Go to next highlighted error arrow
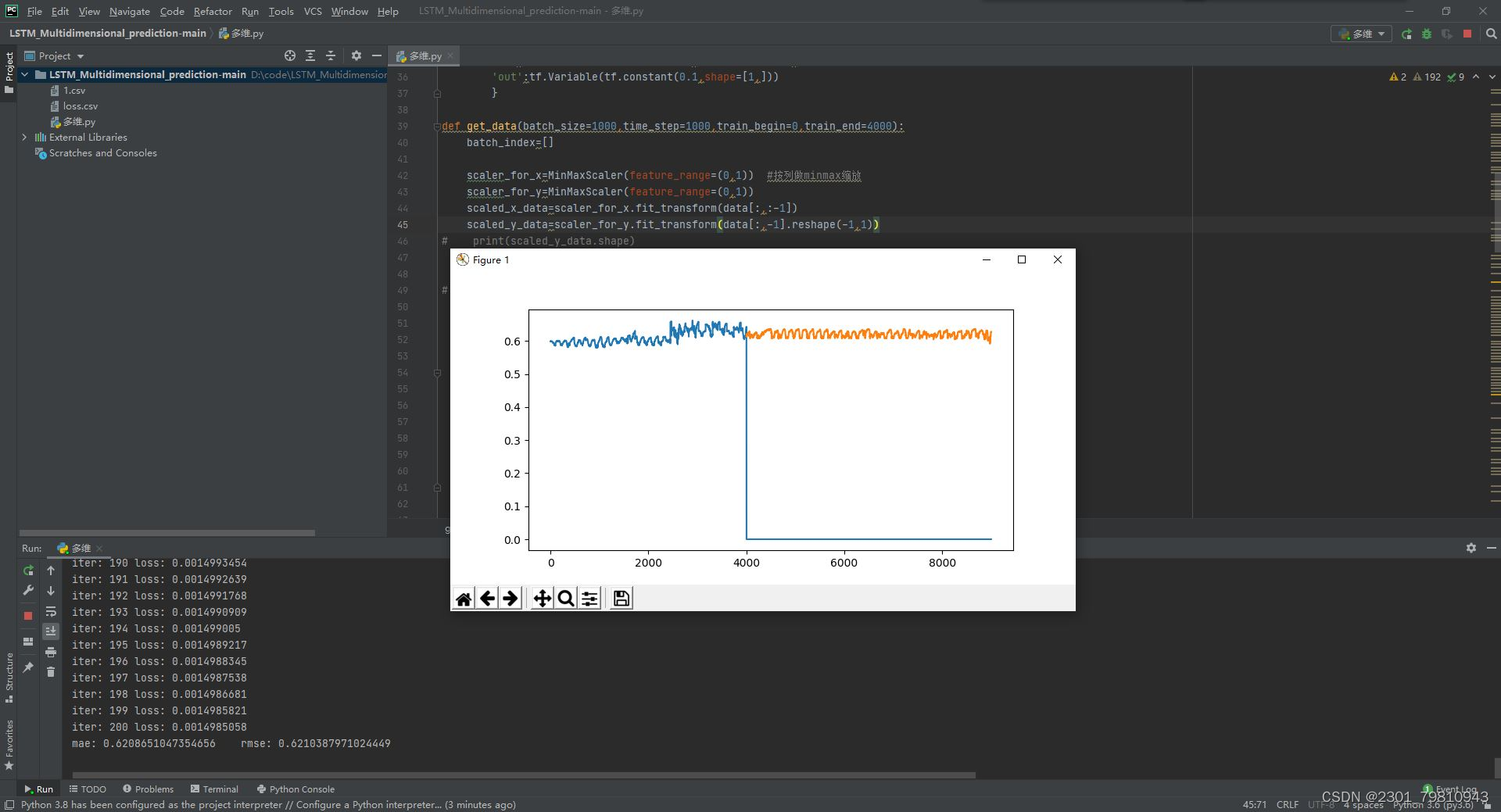Image resolution: width=1501 pixels, height=812 pixels. pyautogui.click(x=1492, y=77)
